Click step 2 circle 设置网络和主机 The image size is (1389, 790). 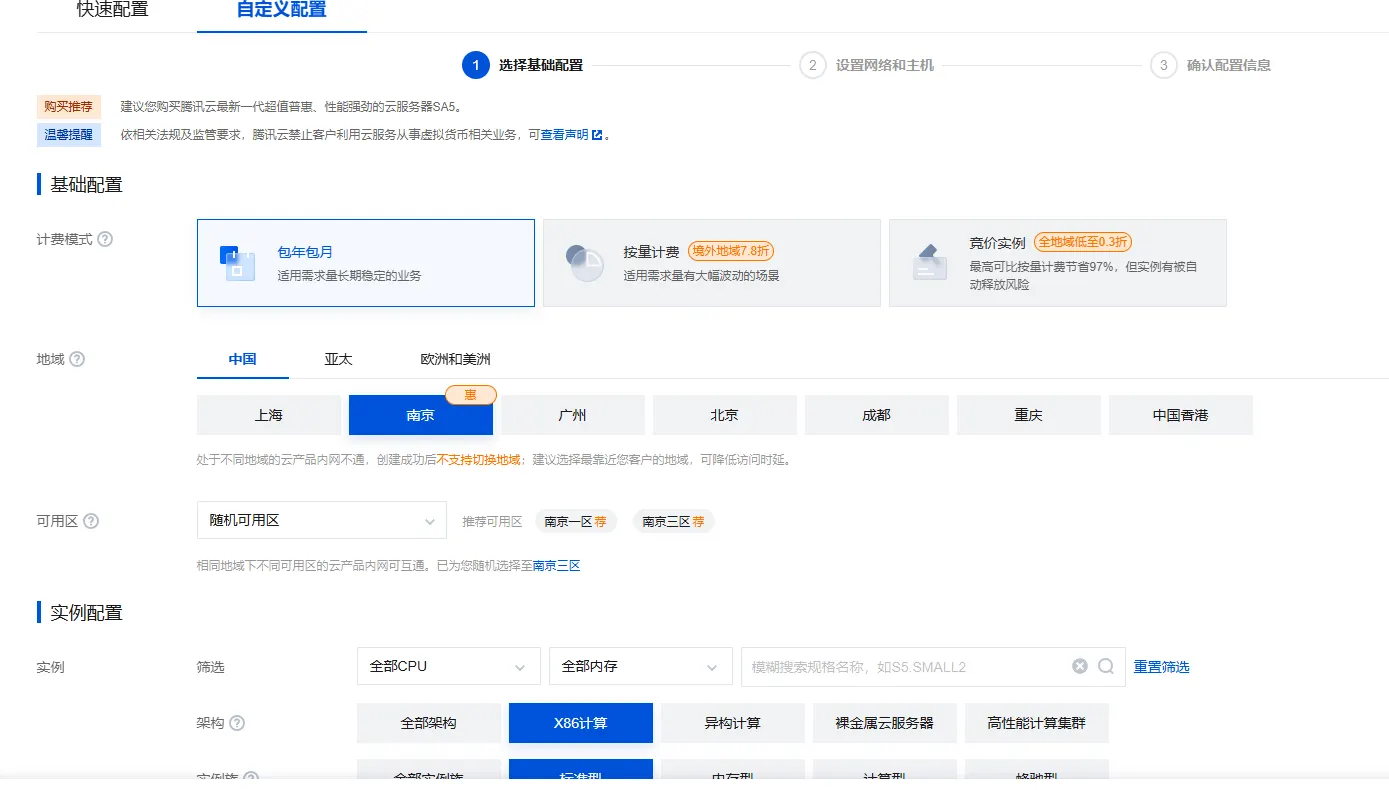click(813, 65)
